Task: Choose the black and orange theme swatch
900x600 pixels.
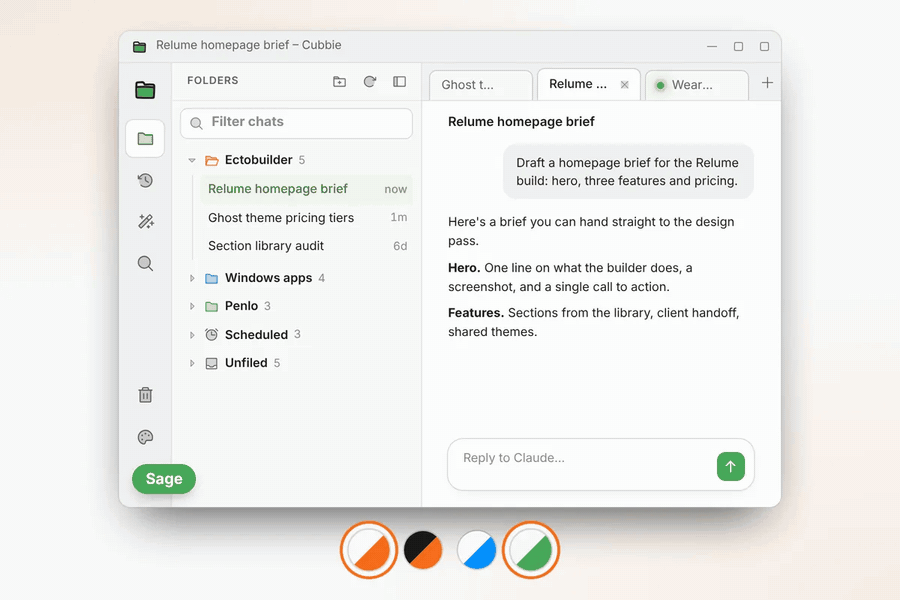Action: coord(423,549)
